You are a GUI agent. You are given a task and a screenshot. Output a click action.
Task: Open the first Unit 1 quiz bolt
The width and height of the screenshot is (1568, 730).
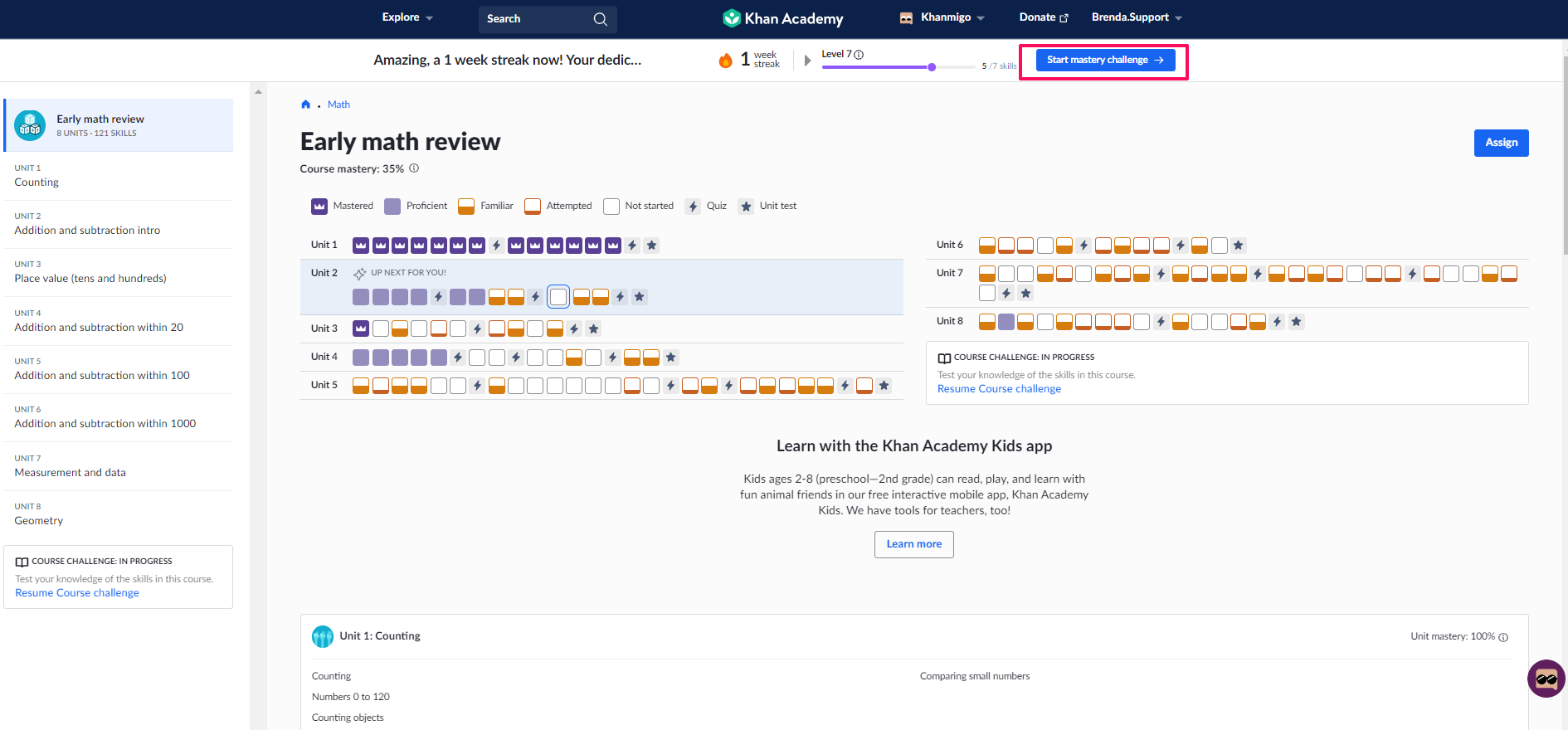[x=496, y=246]
